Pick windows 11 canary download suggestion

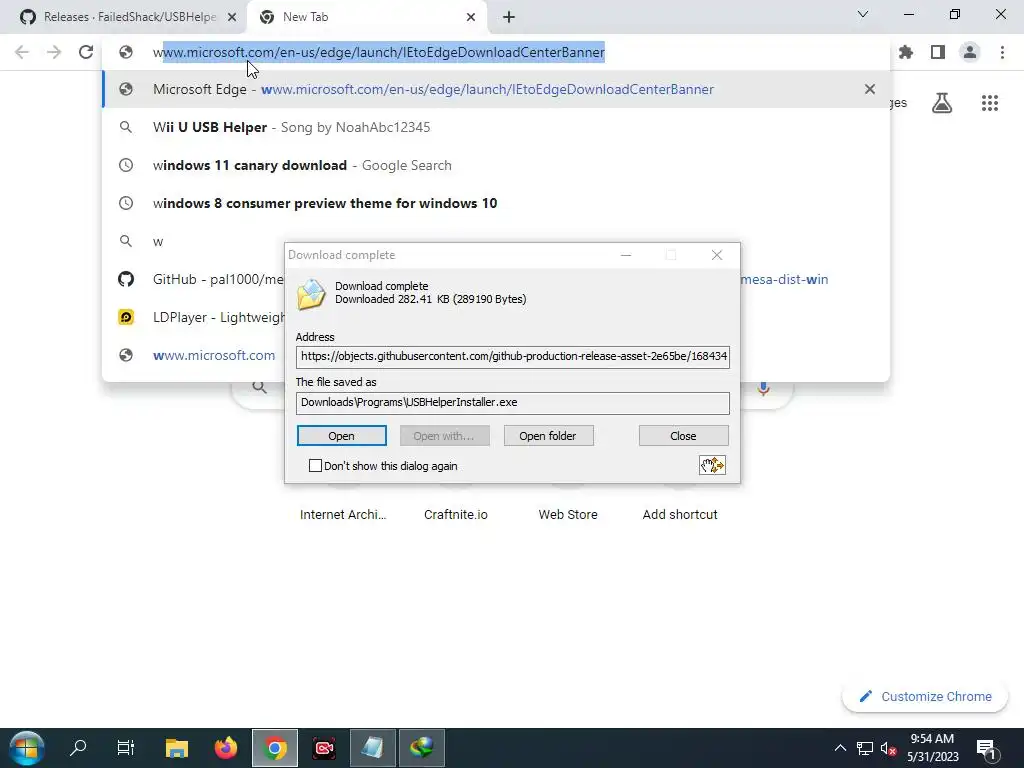tap(496, 165)
